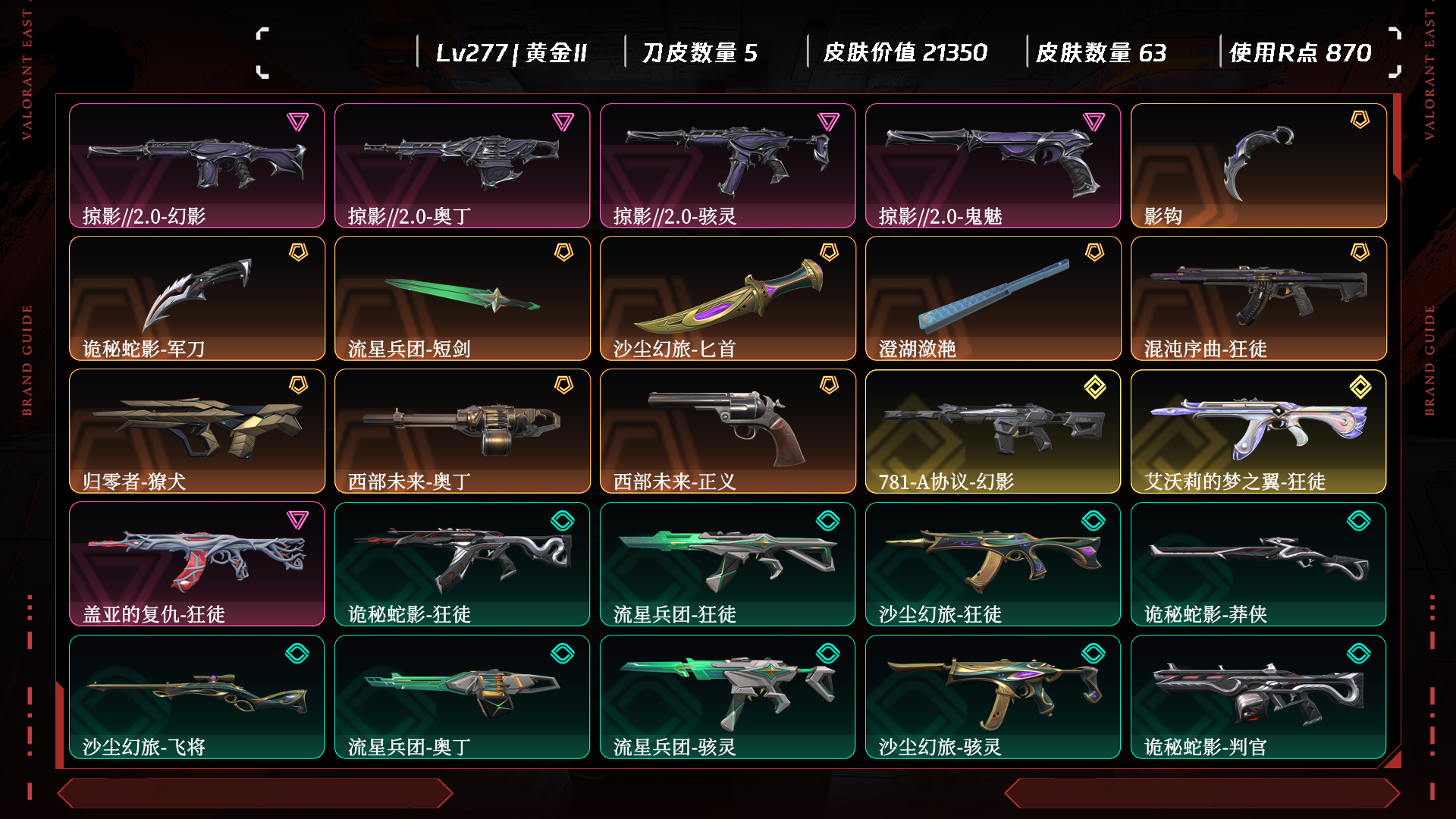This screenshot has width=1456, height=819.
Task: Click the orange tier icon on 影钩 card
Action: [1360, 120]
